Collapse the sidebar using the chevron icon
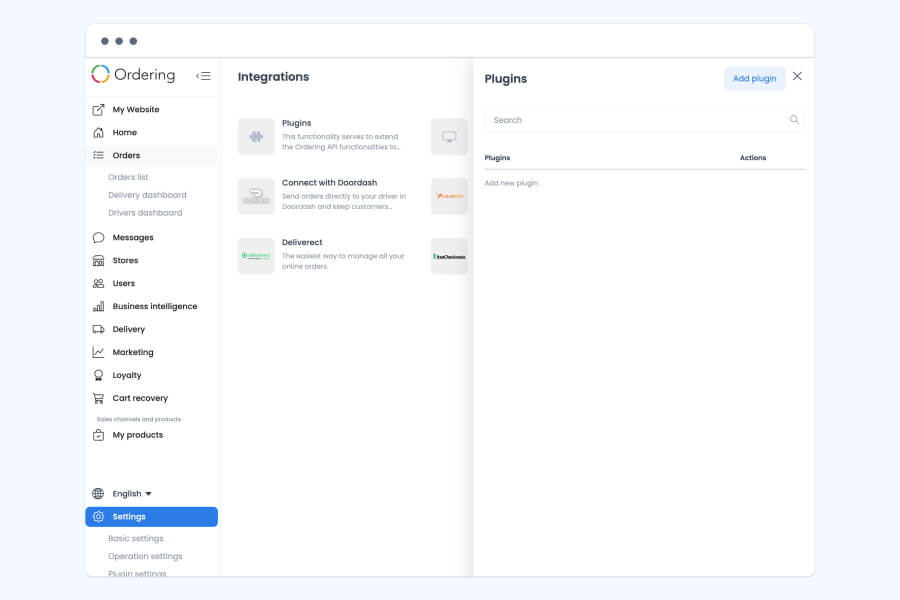 pos(205,75)
